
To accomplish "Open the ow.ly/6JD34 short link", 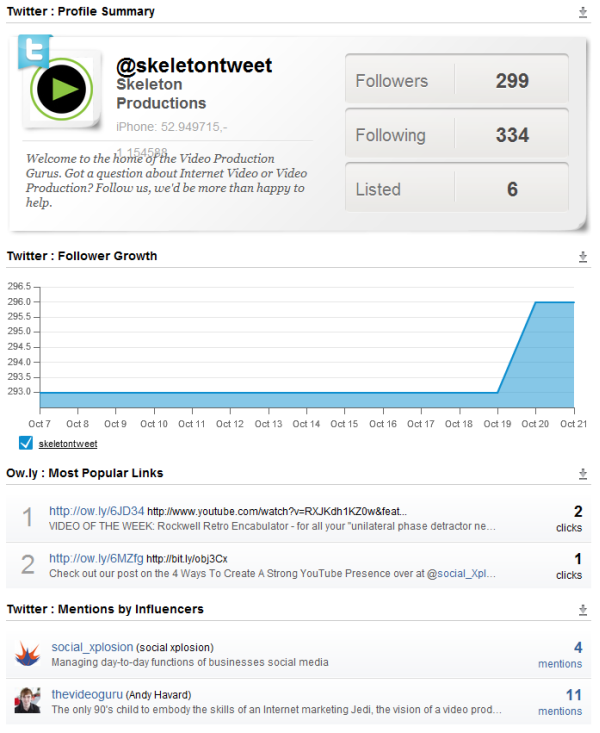I will pos(96,511).
